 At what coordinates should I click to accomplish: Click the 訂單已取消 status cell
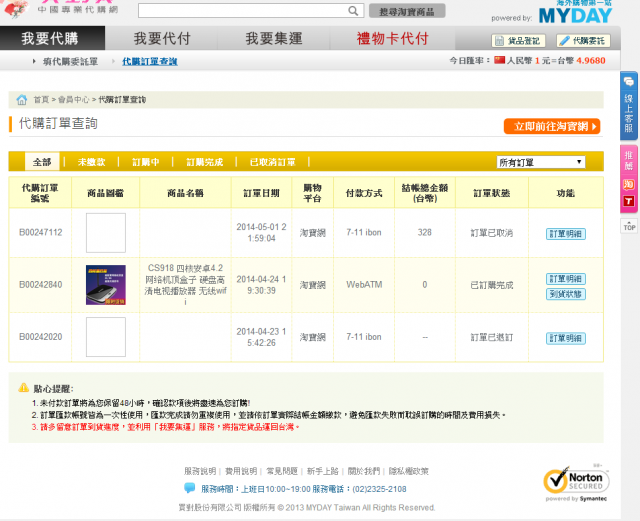[492, 233]
